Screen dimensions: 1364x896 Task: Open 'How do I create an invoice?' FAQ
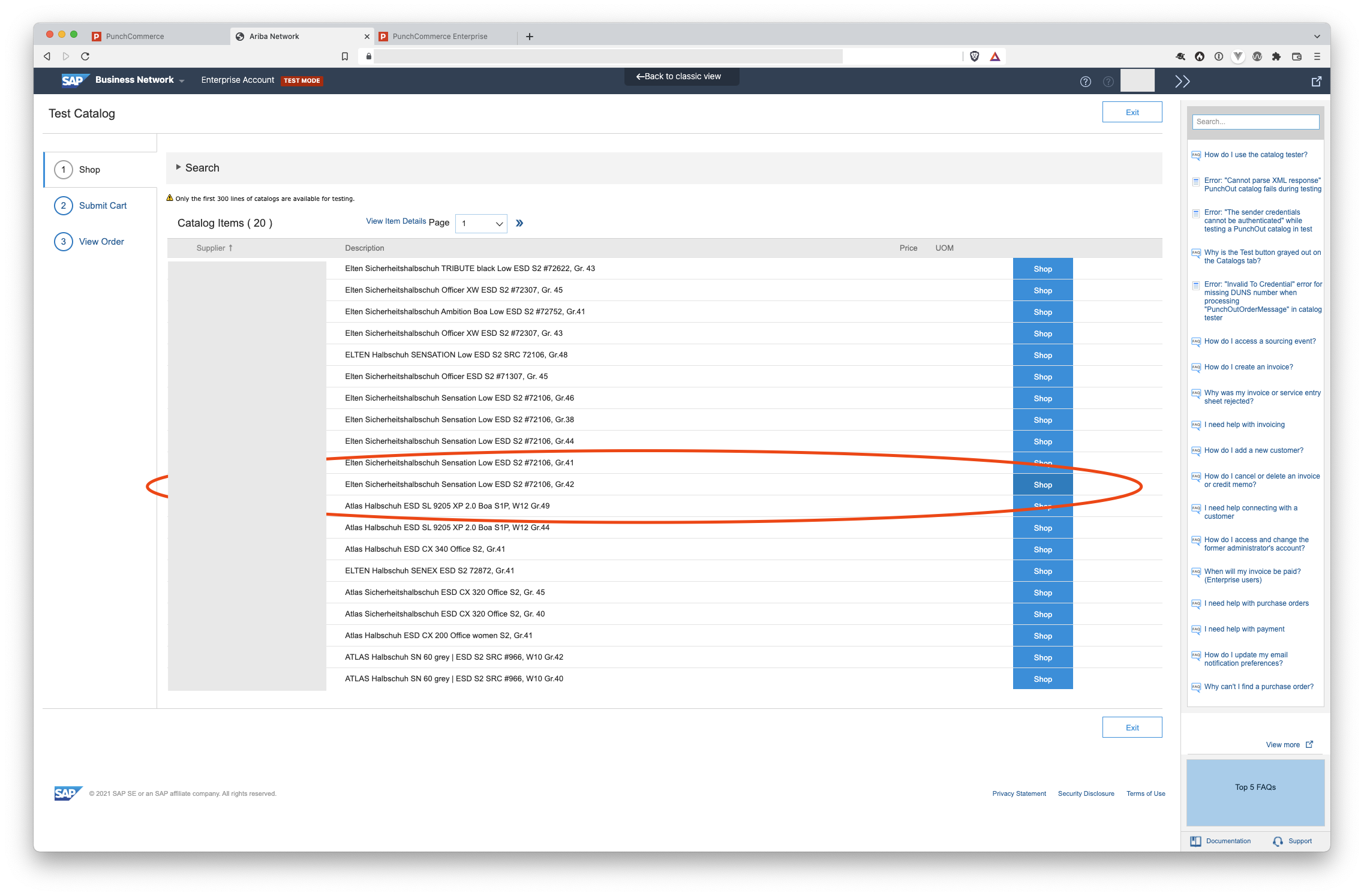1248,367
